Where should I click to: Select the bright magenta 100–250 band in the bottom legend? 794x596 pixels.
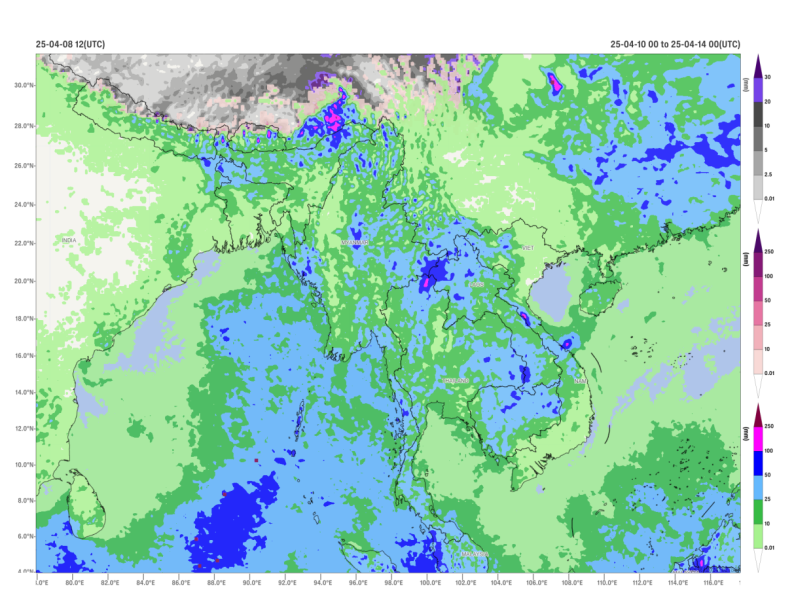point(758,439)
